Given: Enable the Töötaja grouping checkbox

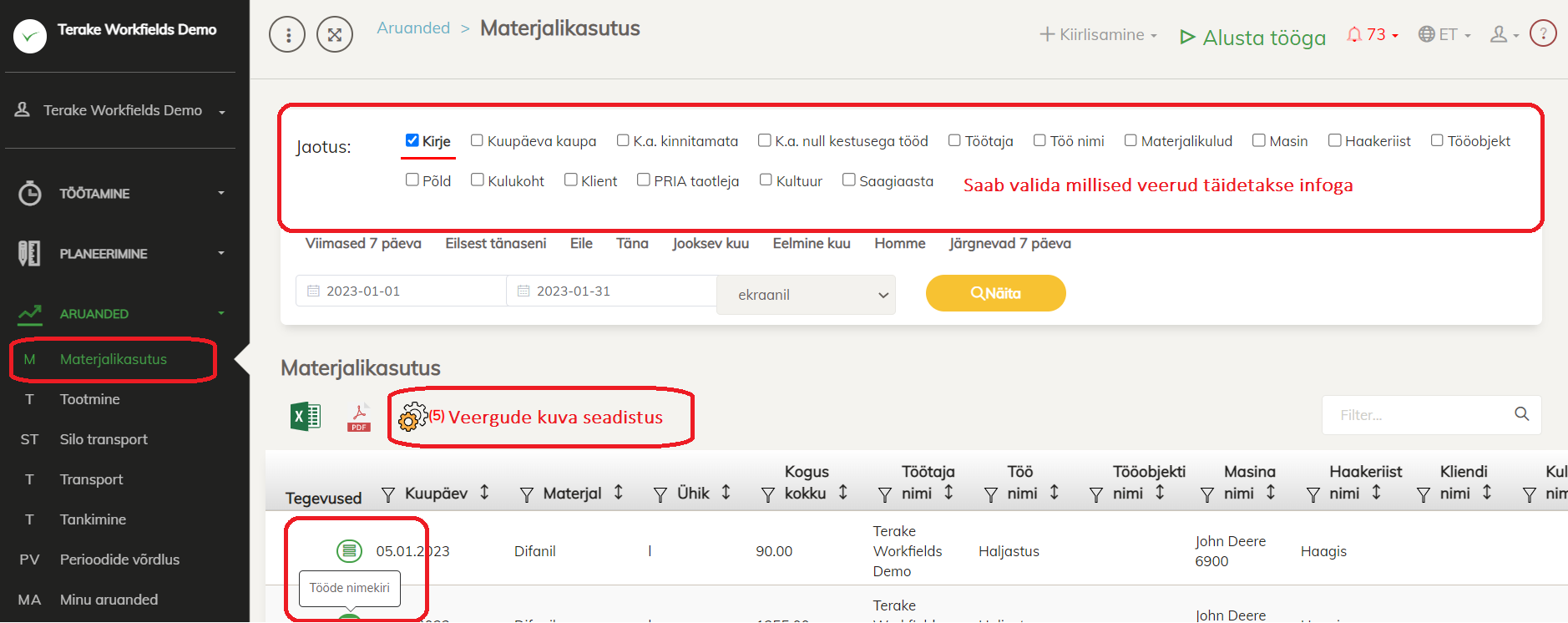Looking at the screenshot, I should click(x=954, y=140).
